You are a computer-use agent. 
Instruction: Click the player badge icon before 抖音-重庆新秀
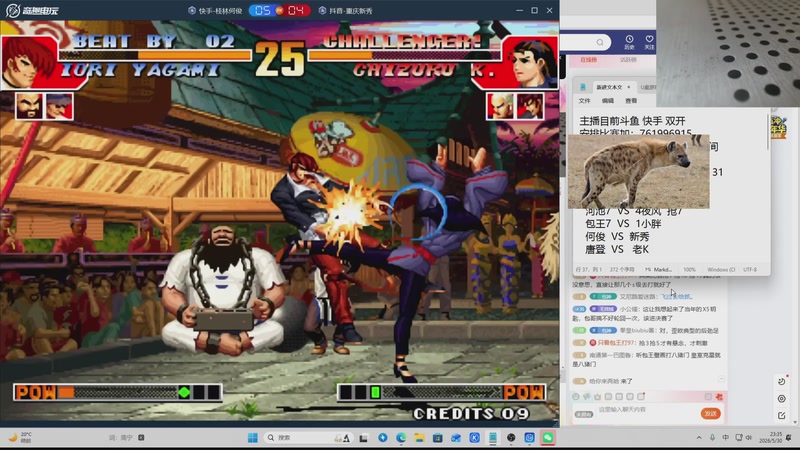[322, 11]
